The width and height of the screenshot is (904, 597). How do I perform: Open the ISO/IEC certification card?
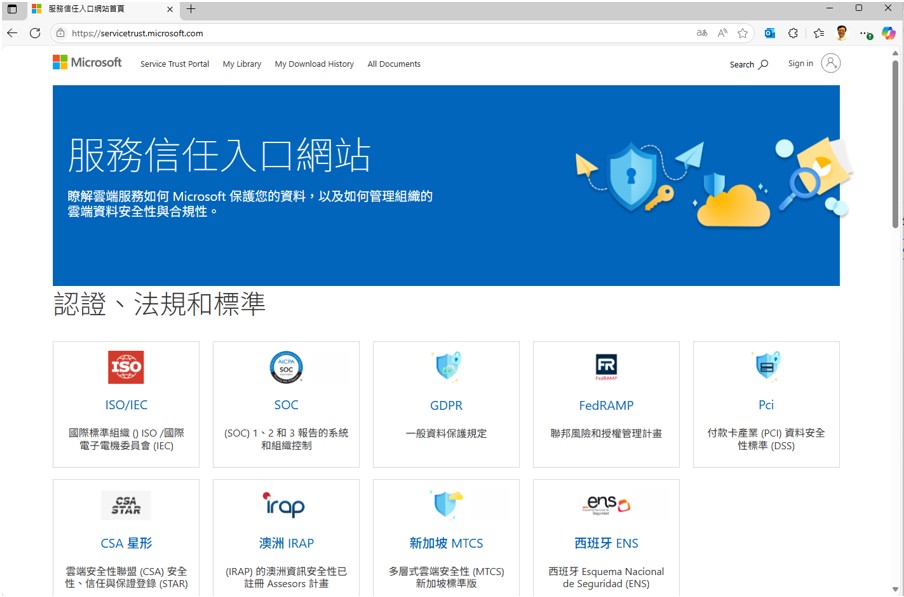point(126,404)
